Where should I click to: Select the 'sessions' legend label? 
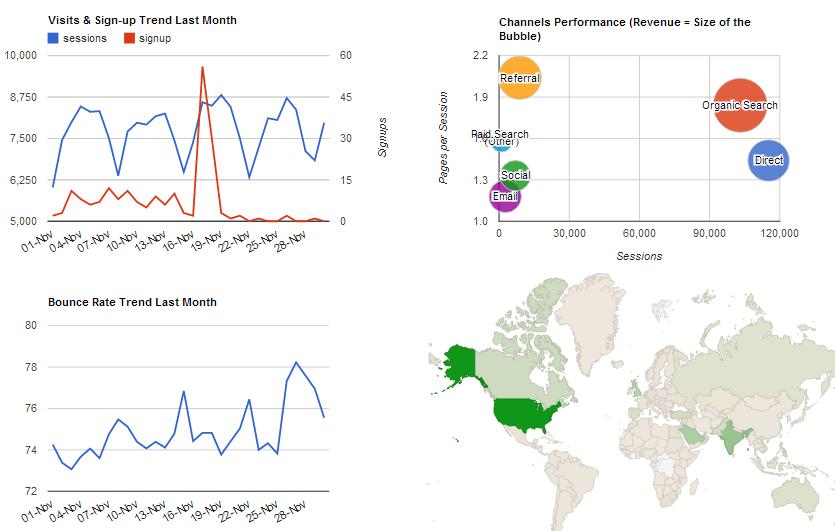click(85, 38)
